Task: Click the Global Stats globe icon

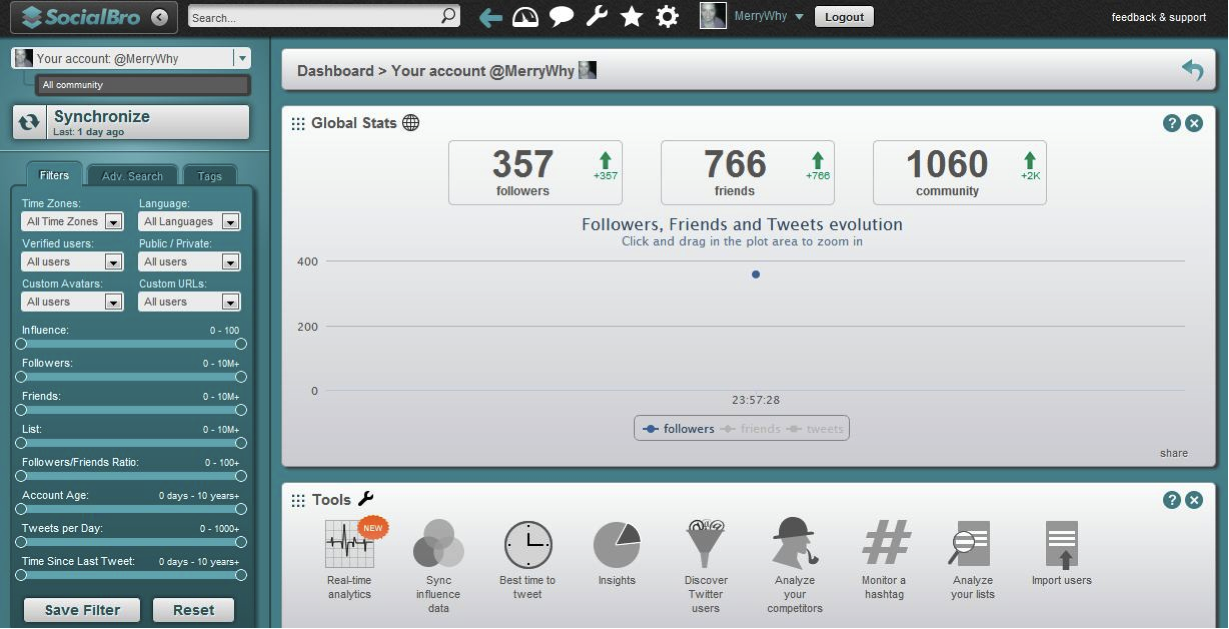Action: tap(411, 123)
